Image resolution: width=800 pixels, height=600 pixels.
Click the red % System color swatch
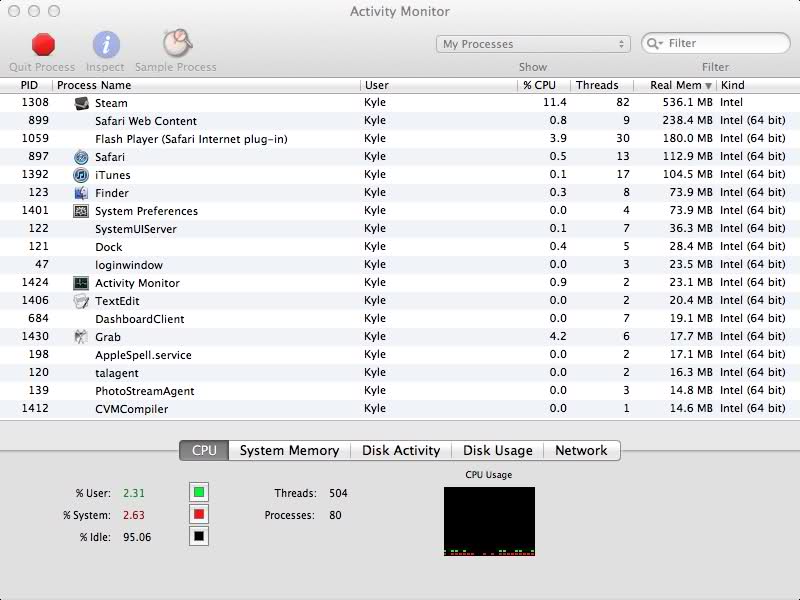pyautogui.click(x=199, y=514)
